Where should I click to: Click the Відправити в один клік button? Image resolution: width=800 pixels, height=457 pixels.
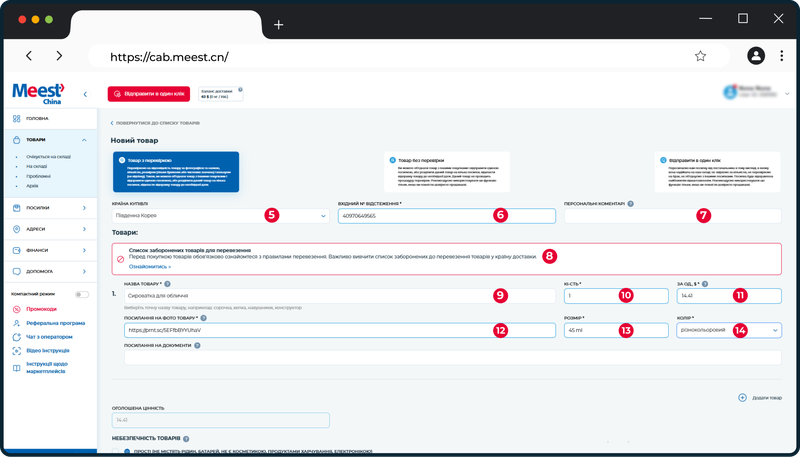point(148,94)
